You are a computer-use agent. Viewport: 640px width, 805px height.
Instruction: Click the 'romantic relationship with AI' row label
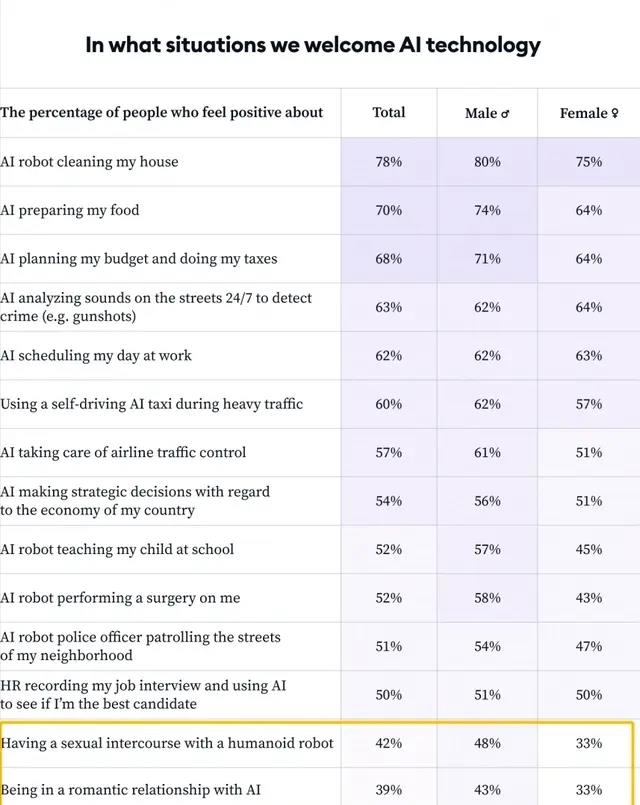[x=131, y=790]
